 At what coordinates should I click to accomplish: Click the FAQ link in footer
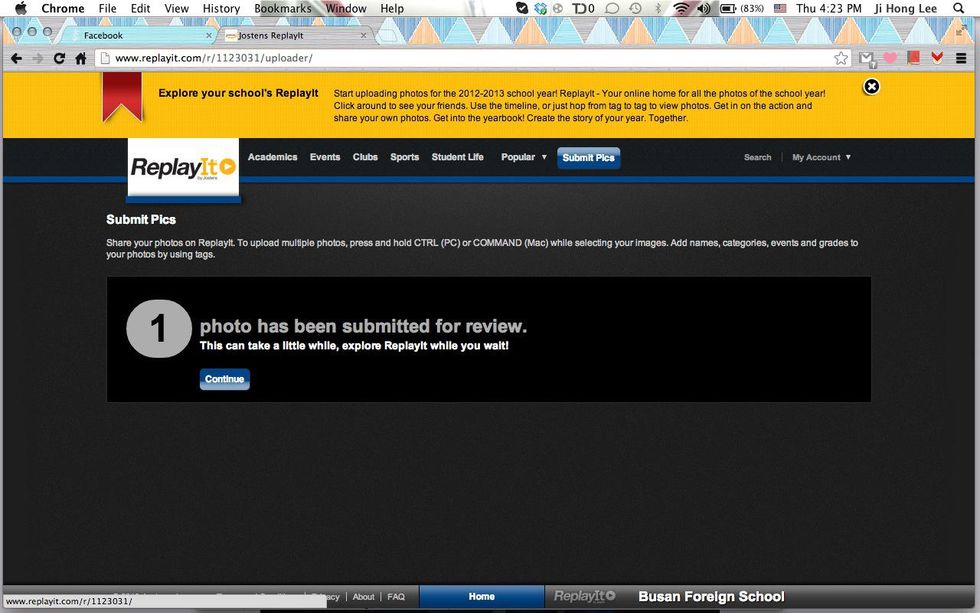(396, 597)
